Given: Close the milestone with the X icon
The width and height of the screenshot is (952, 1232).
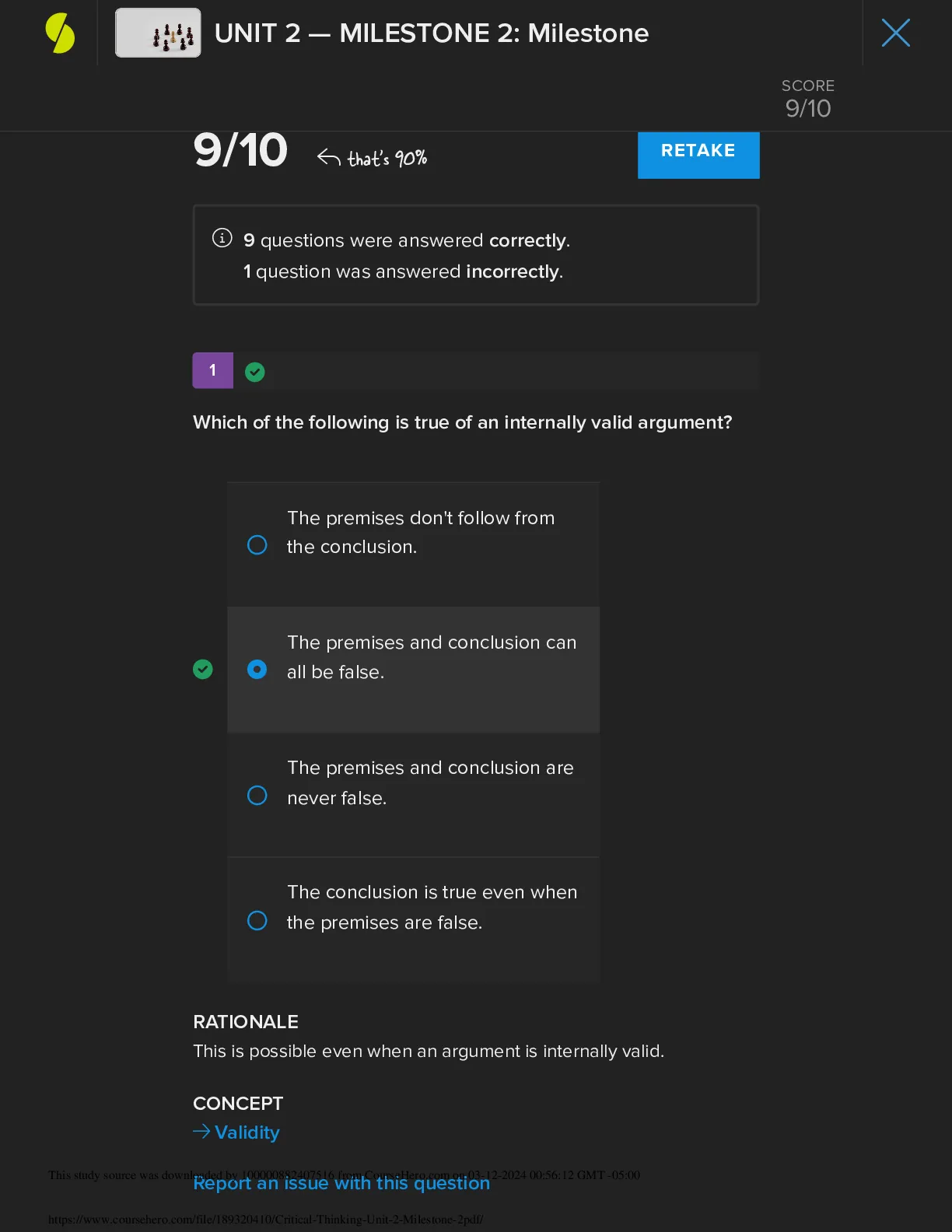Looking at the screenshot, I should coord(895,33).
